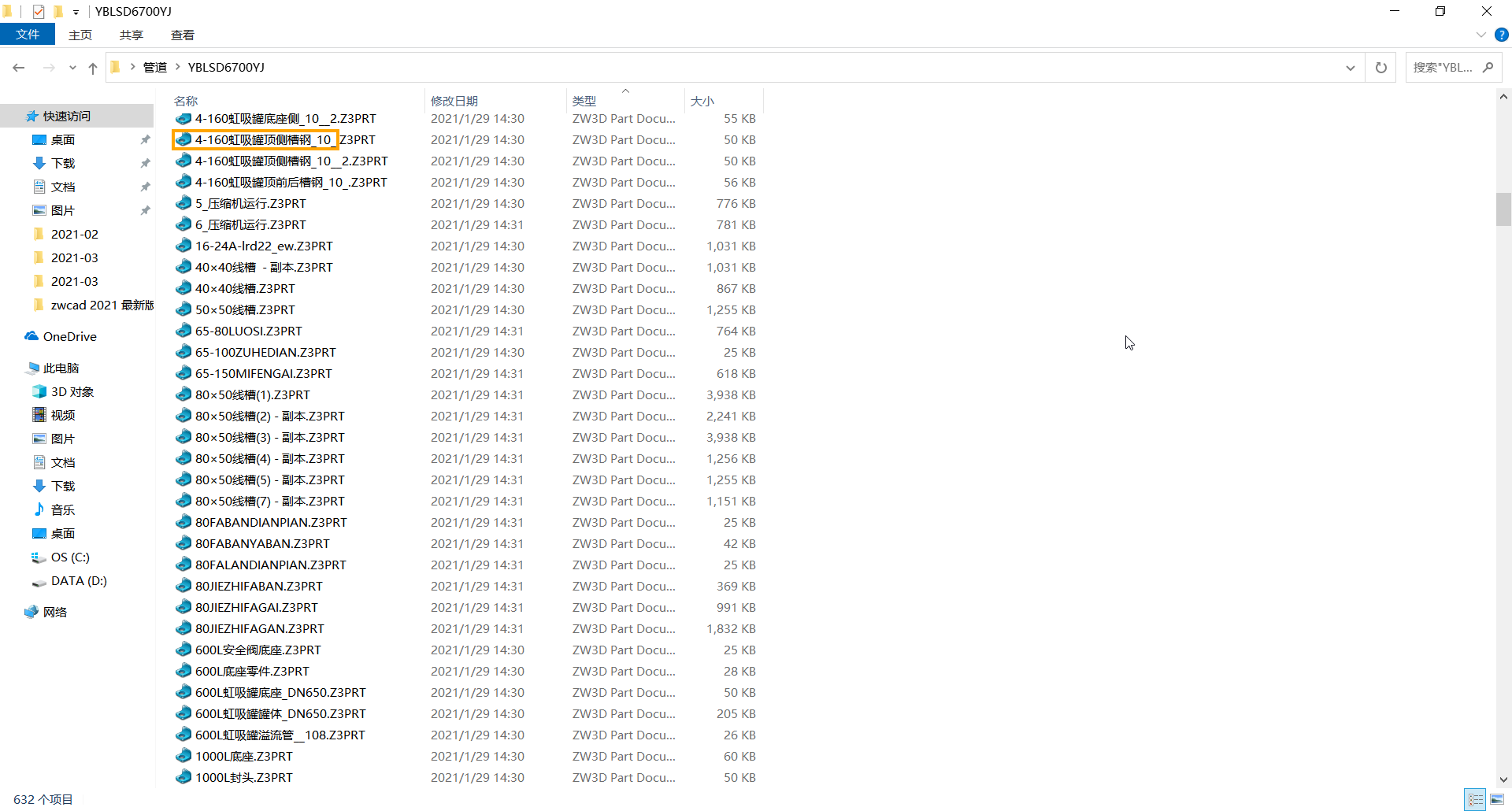Open 视频 under This PC
This screenshot has width=1512, height=811.
(x=63, y=415)
